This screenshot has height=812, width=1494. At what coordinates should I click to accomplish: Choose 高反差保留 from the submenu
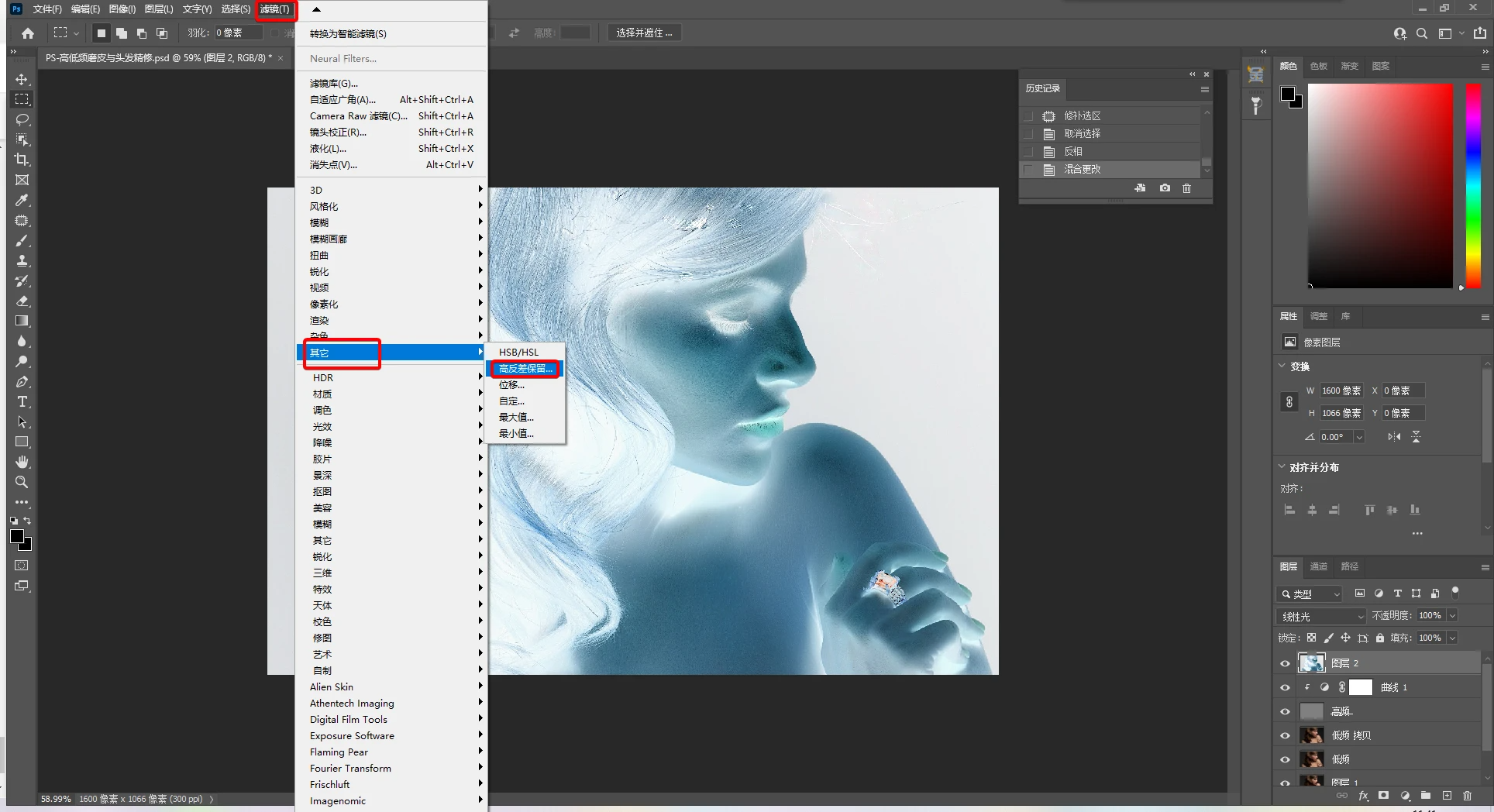click(525, 369)
